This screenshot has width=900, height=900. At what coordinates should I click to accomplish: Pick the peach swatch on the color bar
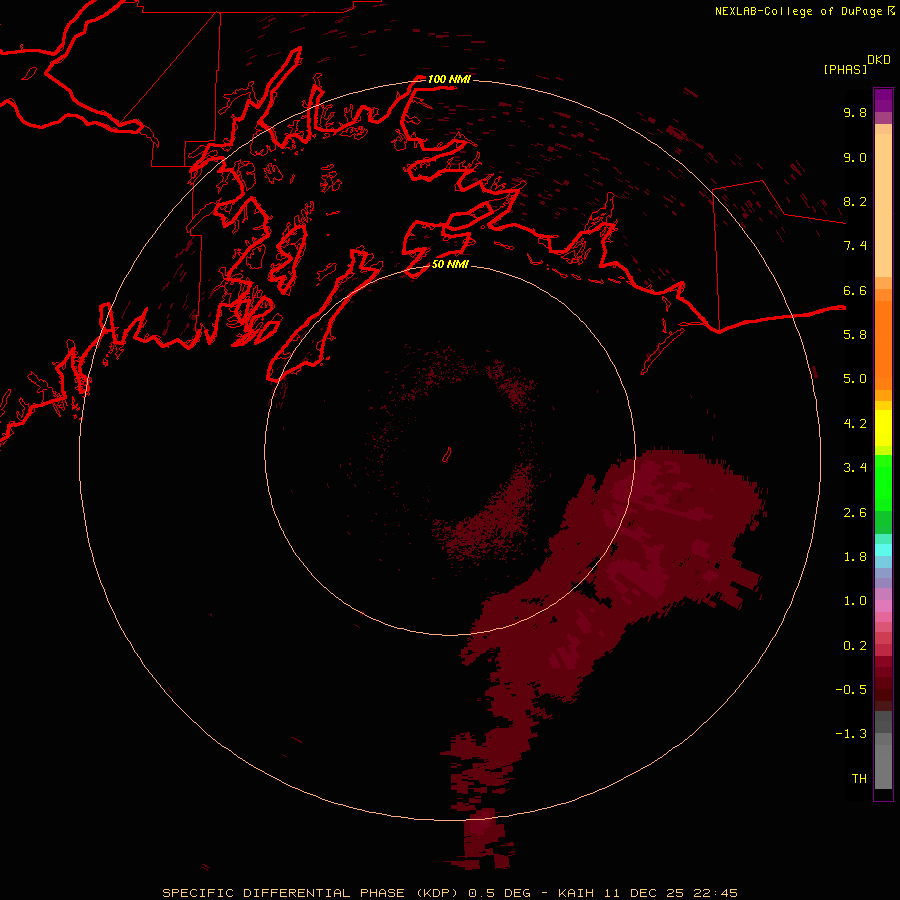coord(883,205)
